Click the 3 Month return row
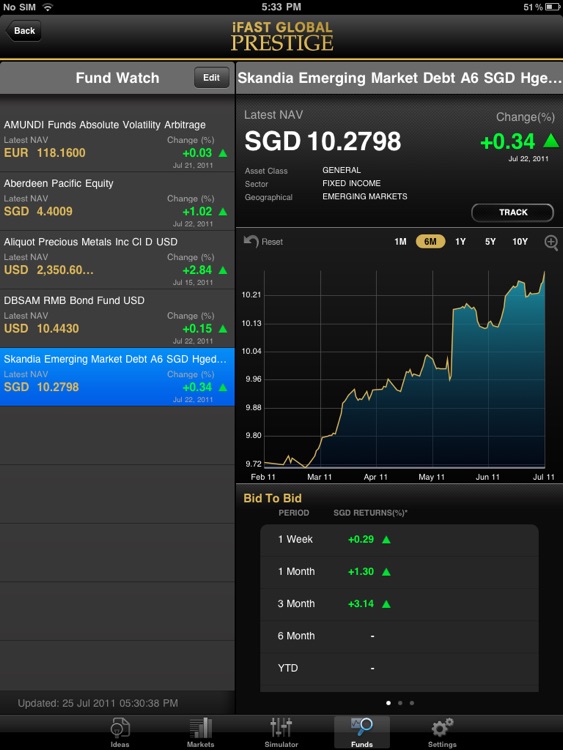 399,604
